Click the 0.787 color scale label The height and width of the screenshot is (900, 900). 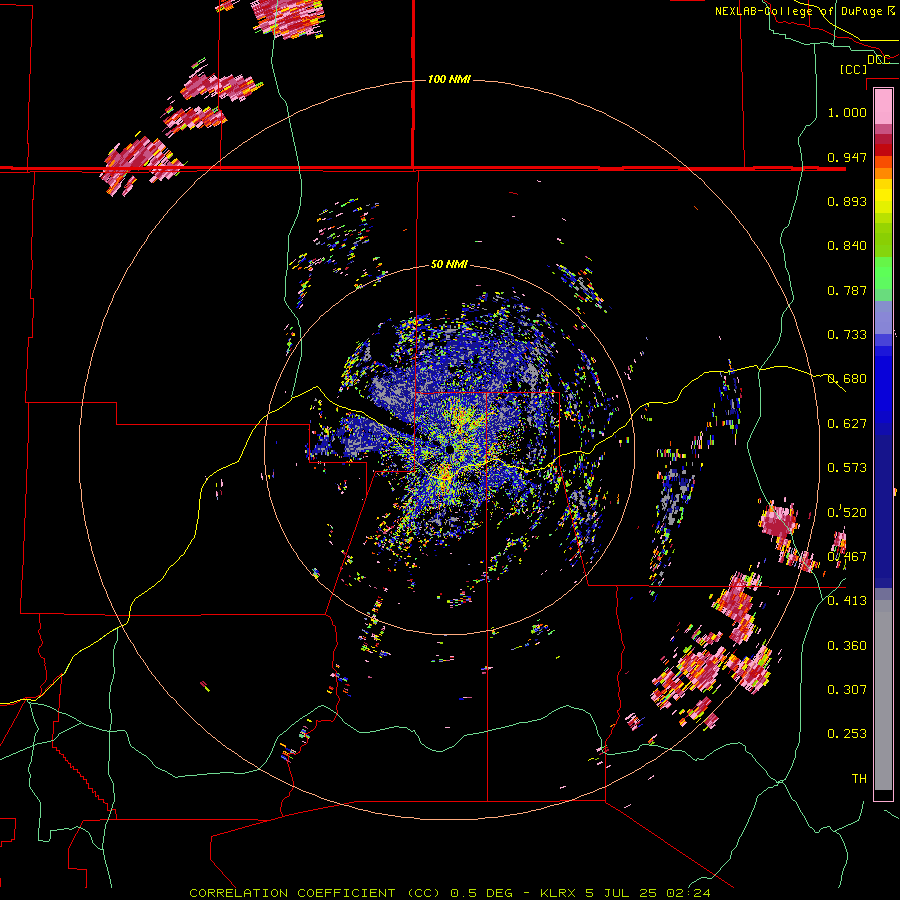[847, 290]
